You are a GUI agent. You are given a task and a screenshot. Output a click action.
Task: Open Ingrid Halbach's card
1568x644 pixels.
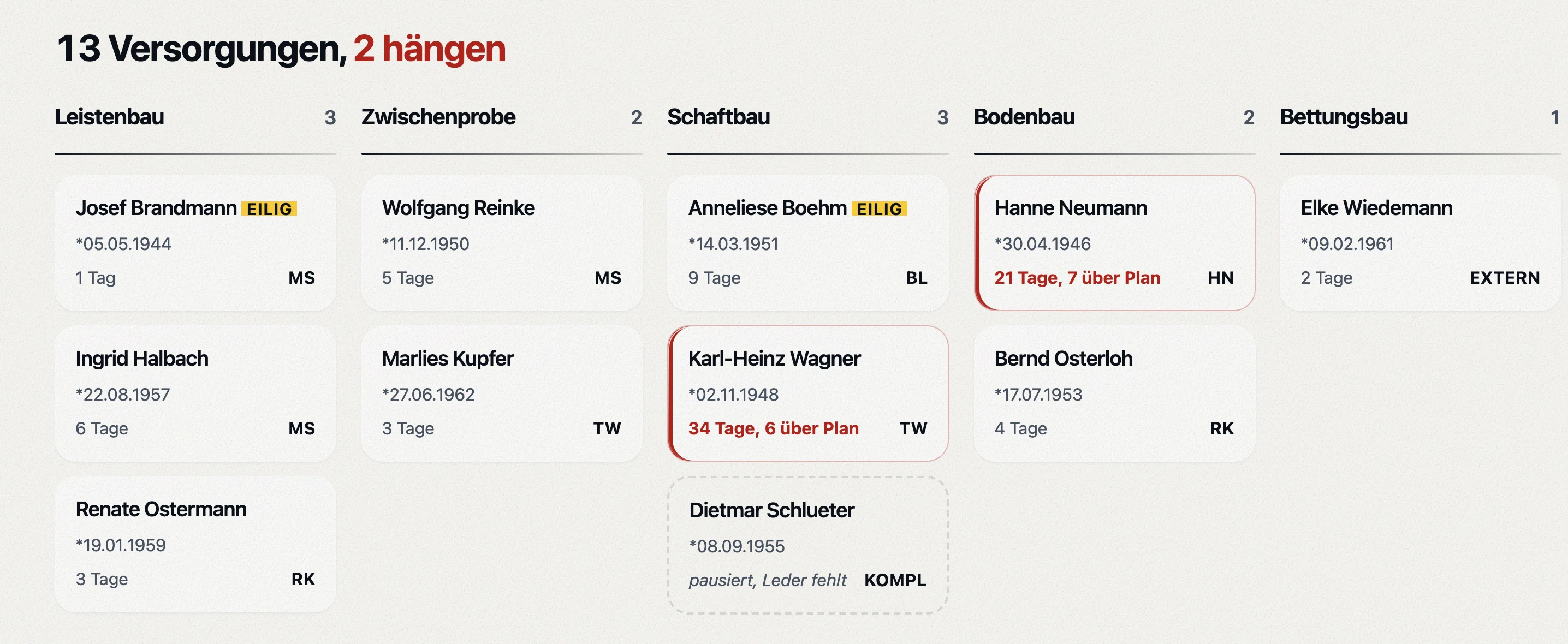[x=195, y=393]
